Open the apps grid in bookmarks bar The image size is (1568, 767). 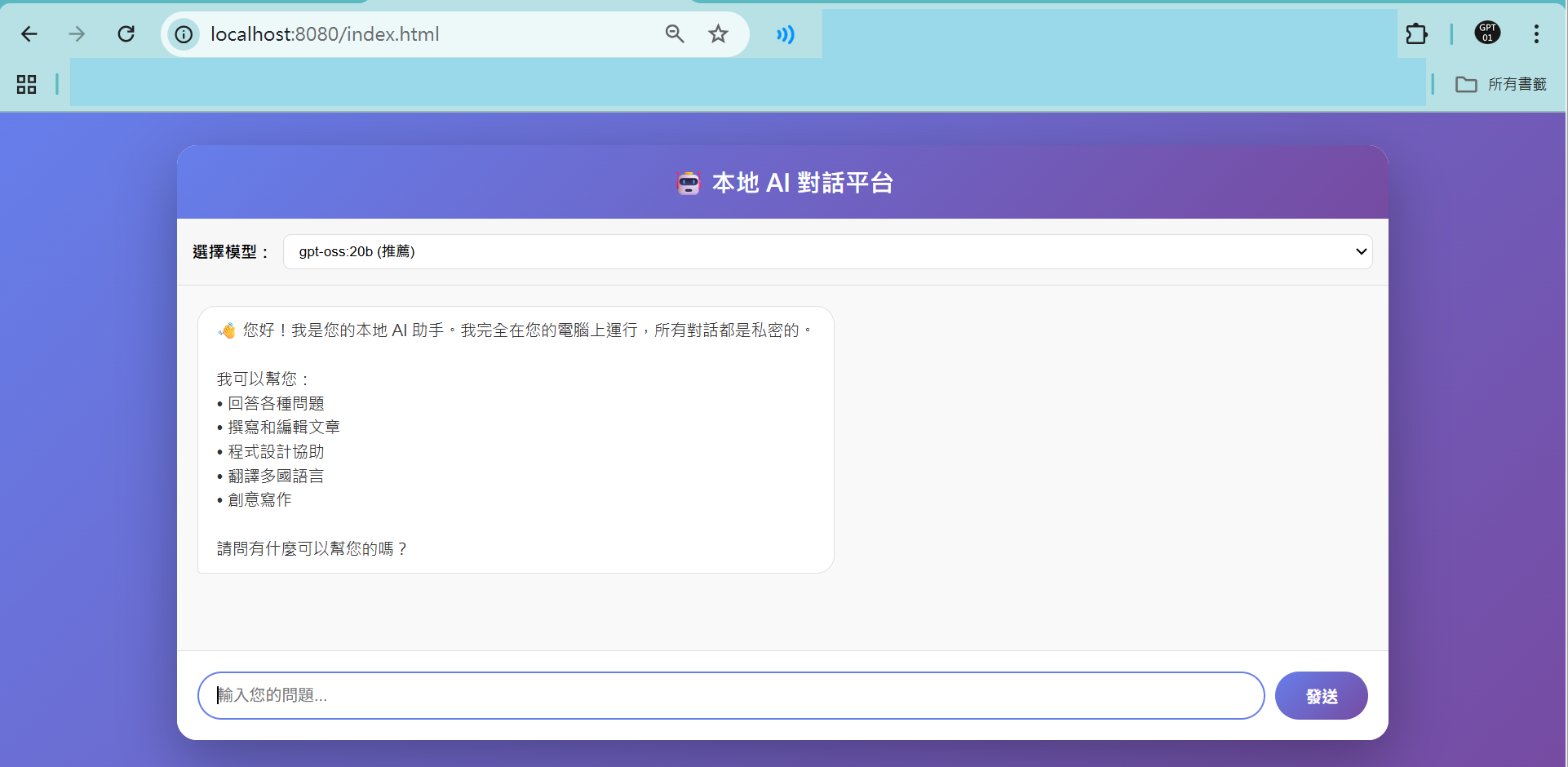[27, 84]
